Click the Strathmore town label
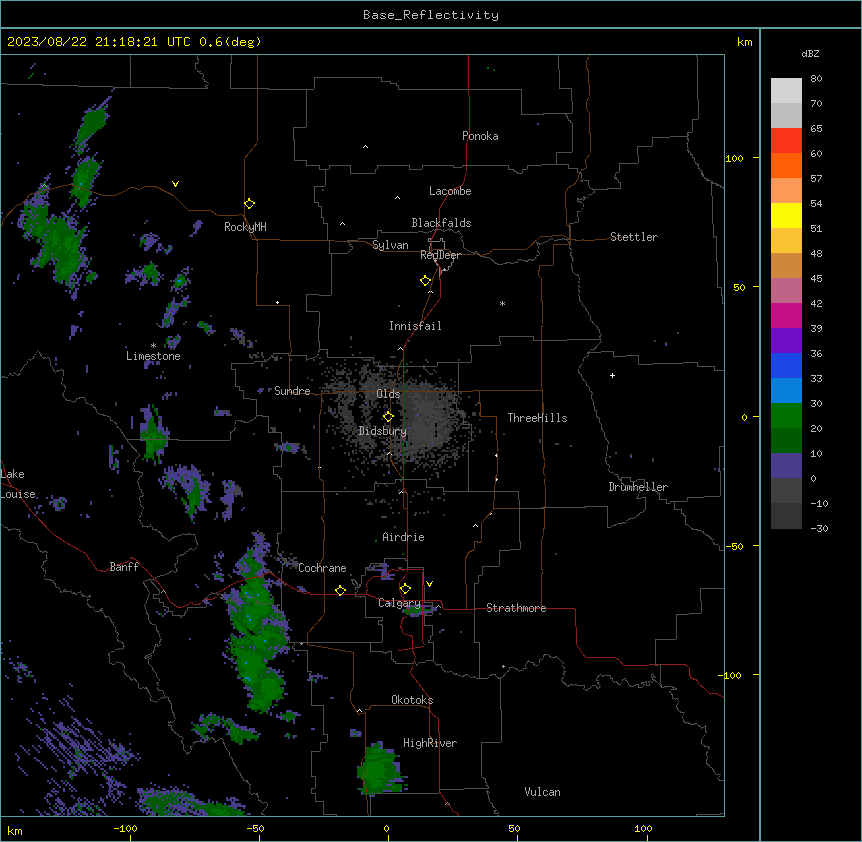 [x=516, y=608]
